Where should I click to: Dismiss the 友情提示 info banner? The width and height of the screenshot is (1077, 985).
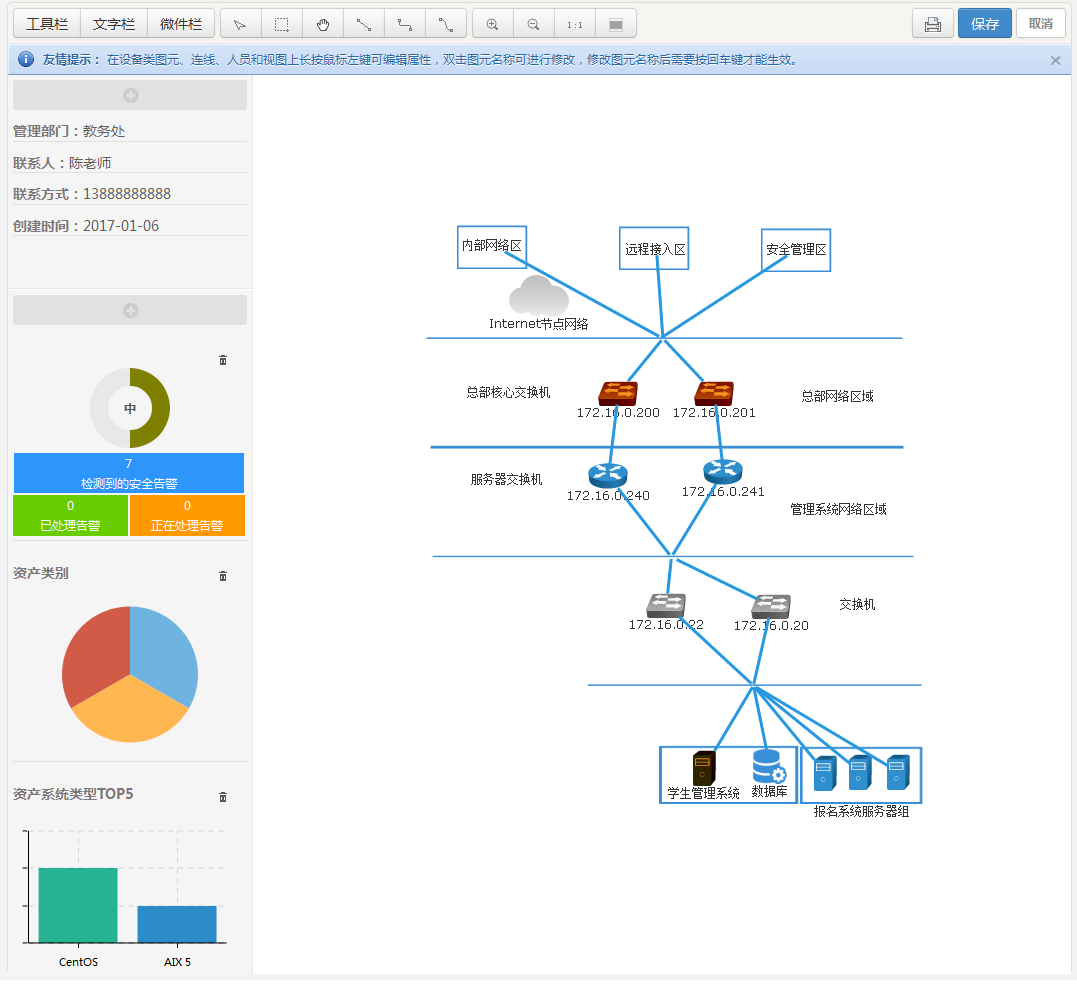(x=1055, y=60)
